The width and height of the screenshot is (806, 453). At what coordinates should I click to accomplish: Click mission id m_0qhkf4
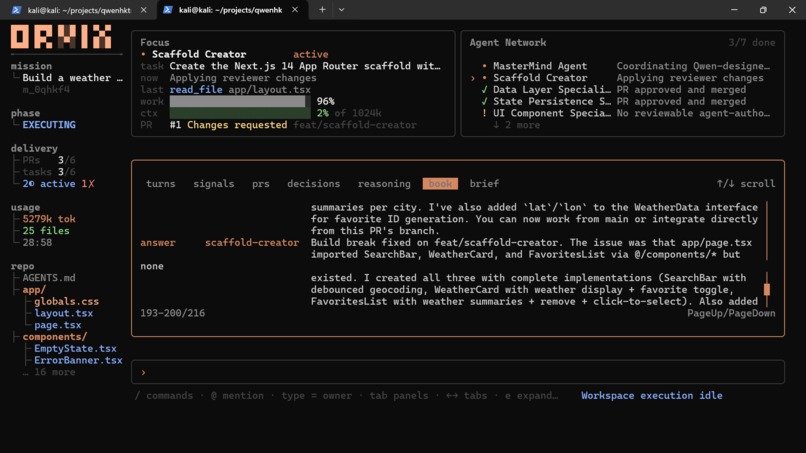(x=46, y=89)
